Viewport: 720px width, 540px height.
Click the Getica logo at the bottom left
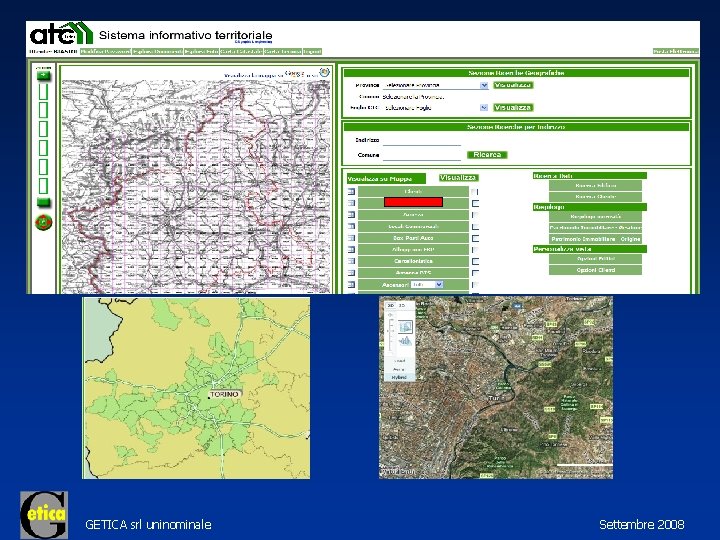click(44, 515)
